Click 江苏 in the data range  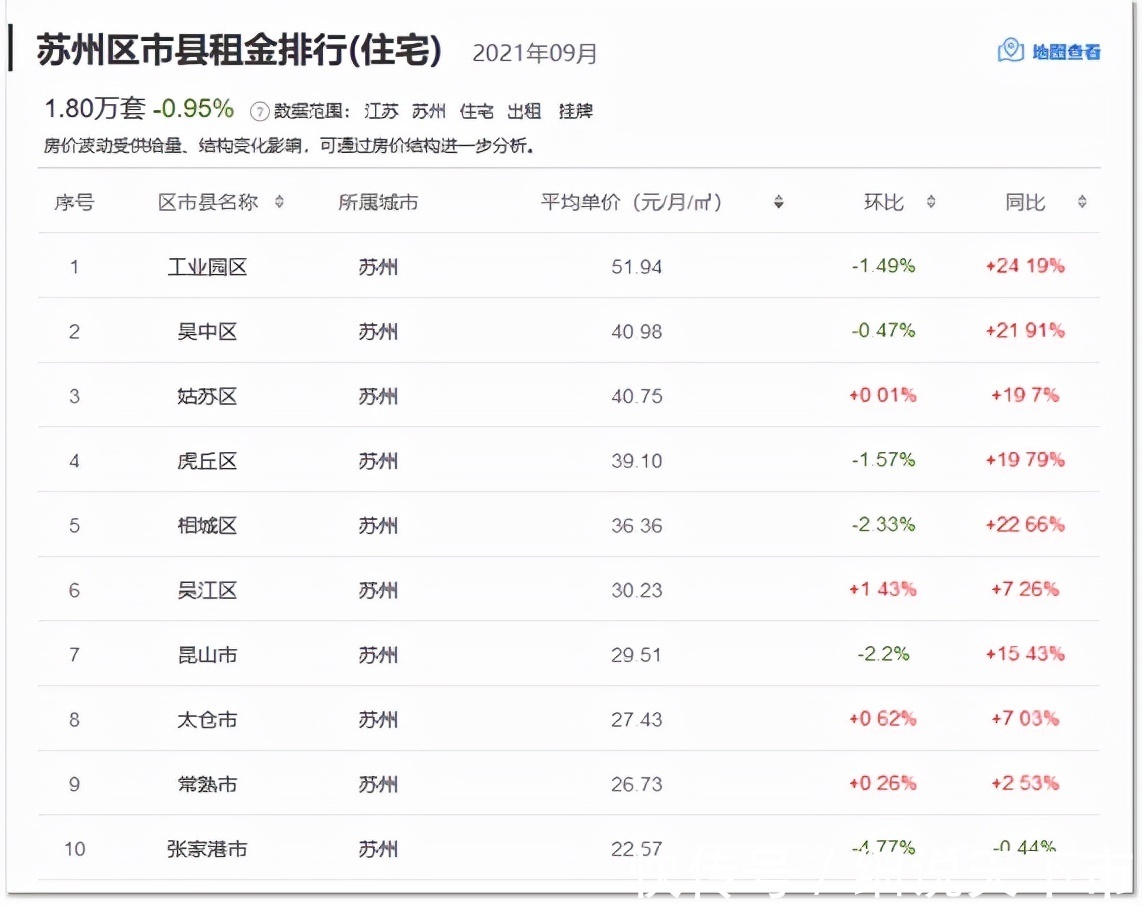(x=381, y=111)
